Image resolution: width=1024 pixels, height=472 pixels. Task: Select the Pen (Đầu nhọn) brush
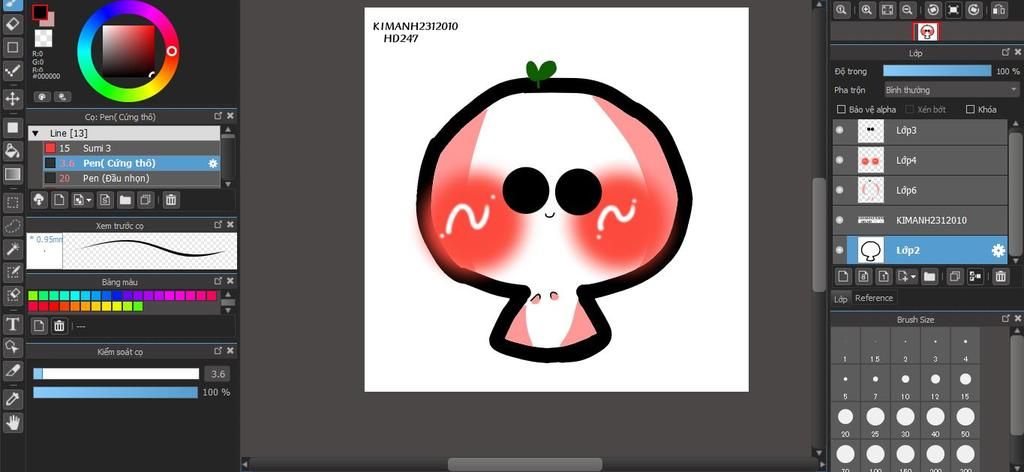(132, 178)
